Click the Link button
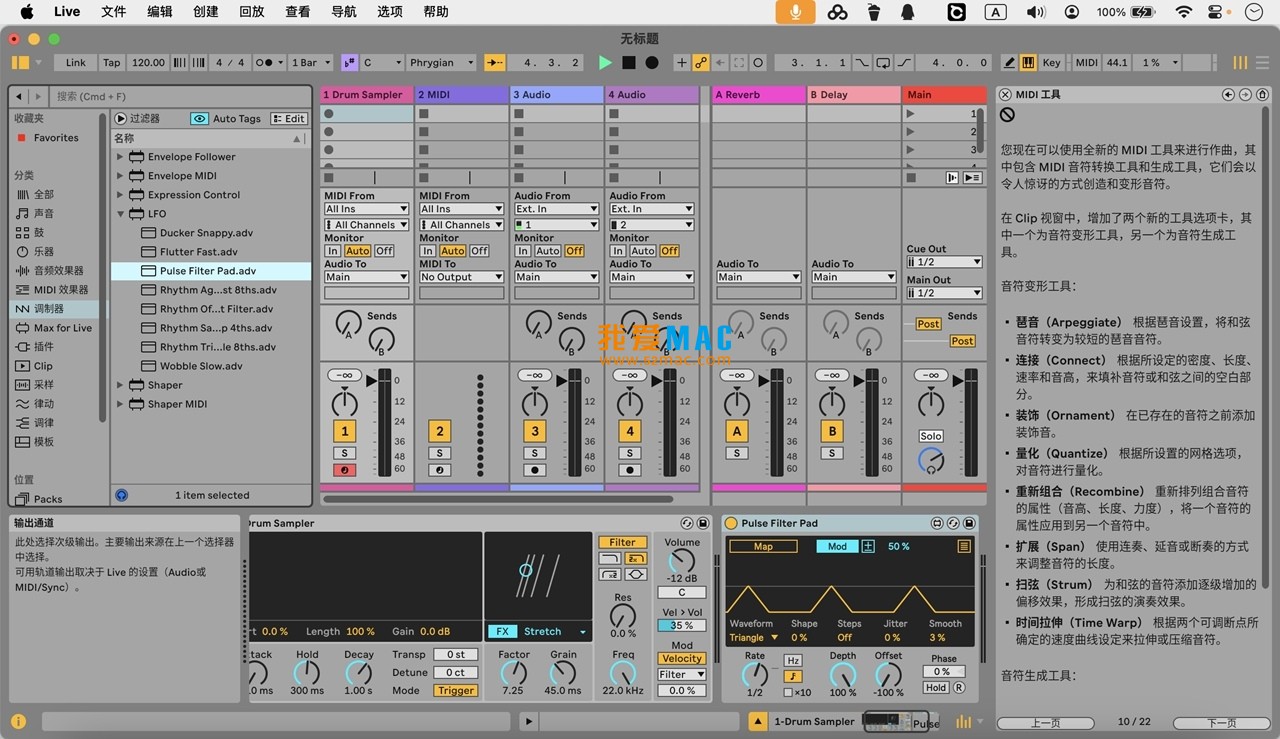 pyautogui.click(x=76, y=62)
